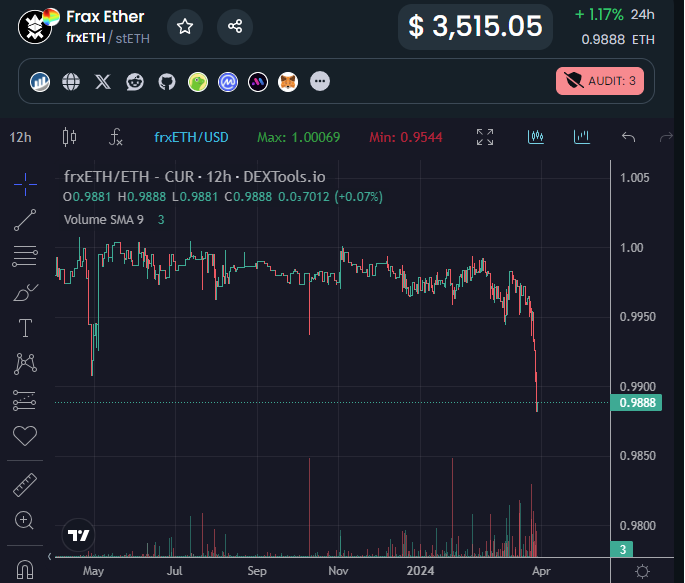
Task: Click the TradingView logo
Action: click(78, 535)
